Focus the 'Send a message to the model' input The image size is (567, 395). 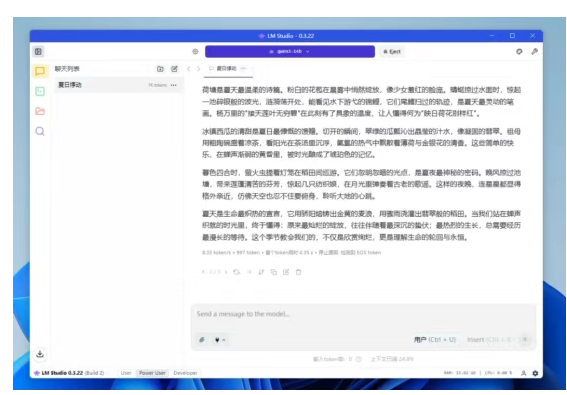tap(363, 314)
